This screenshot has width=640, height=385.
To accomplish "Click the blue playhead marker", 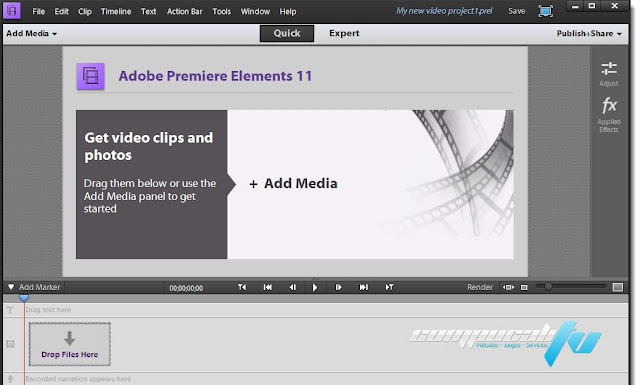I will point(24,298).
